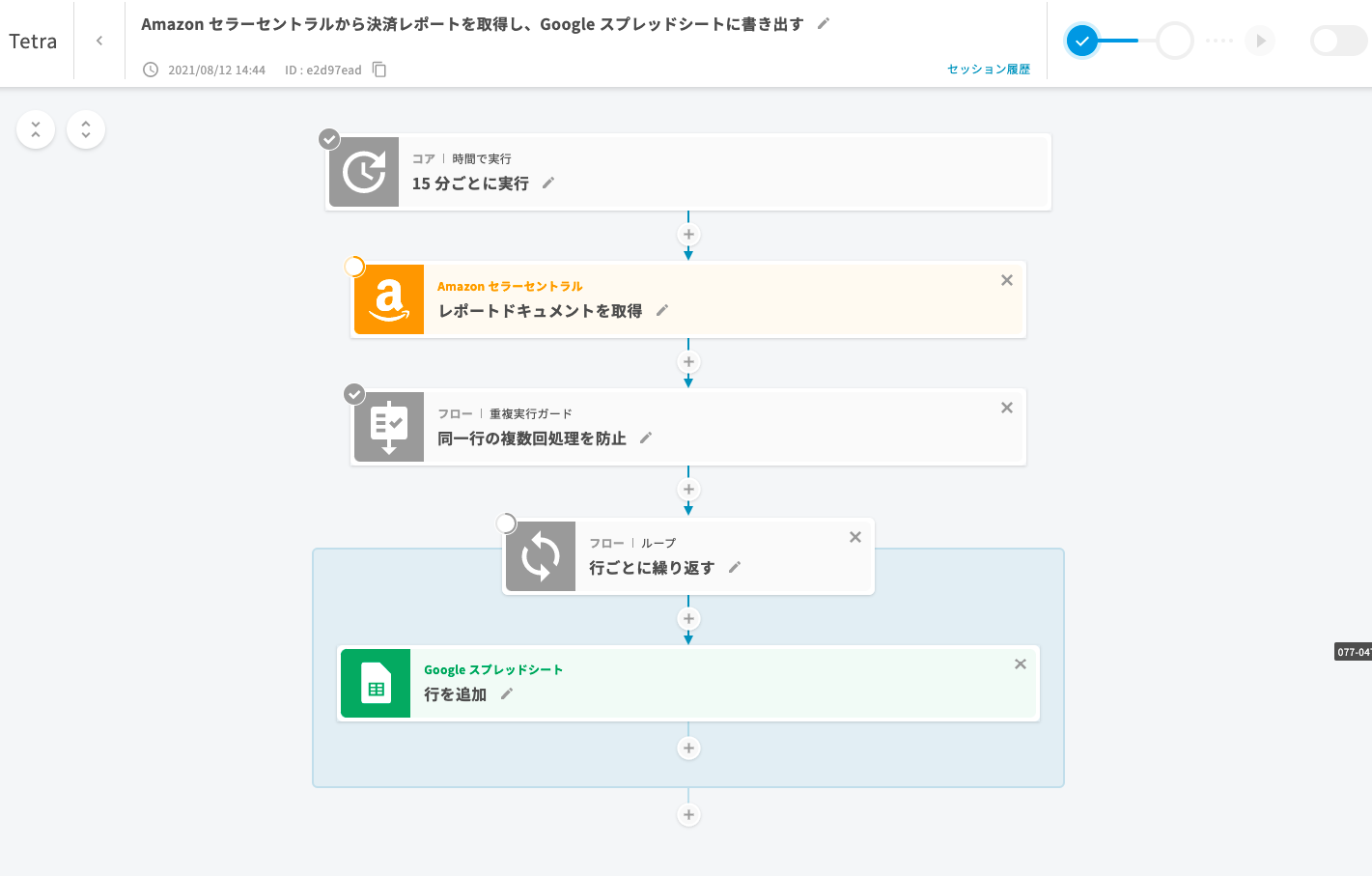1372x876 pixels.
Task: Open the timer trigger icon
Action: (364, 172)
